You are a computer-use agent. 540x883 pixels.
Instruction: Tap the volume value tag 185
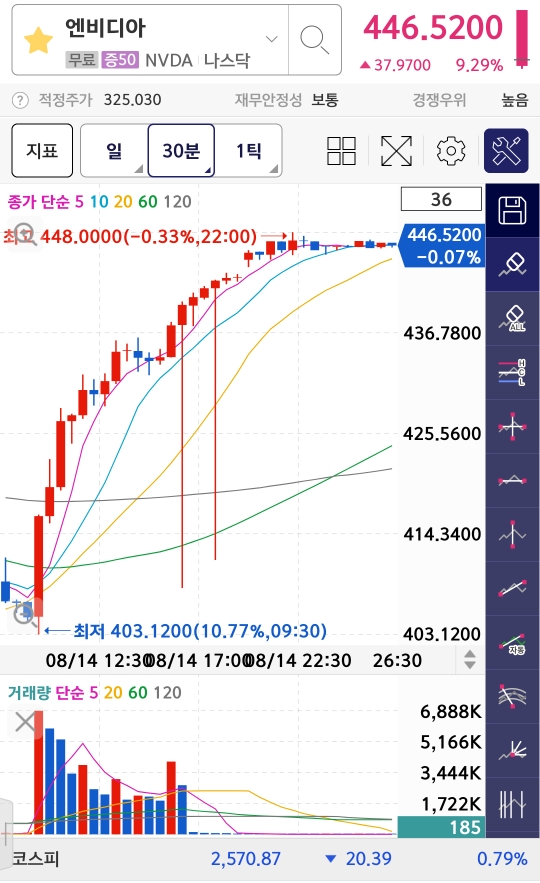pyautogui.click(x=441, y=827)
